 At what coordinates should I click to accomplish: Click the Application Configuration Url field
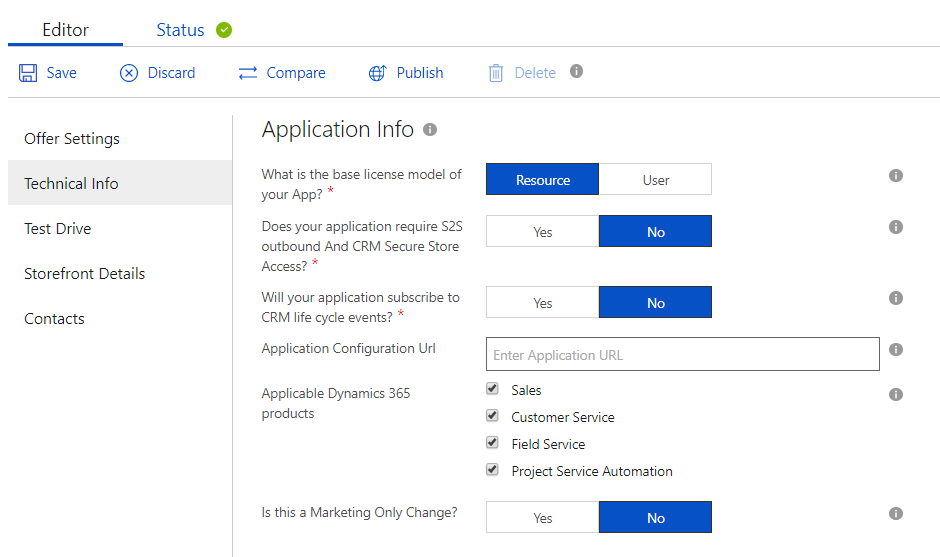(x=682, y=355)
